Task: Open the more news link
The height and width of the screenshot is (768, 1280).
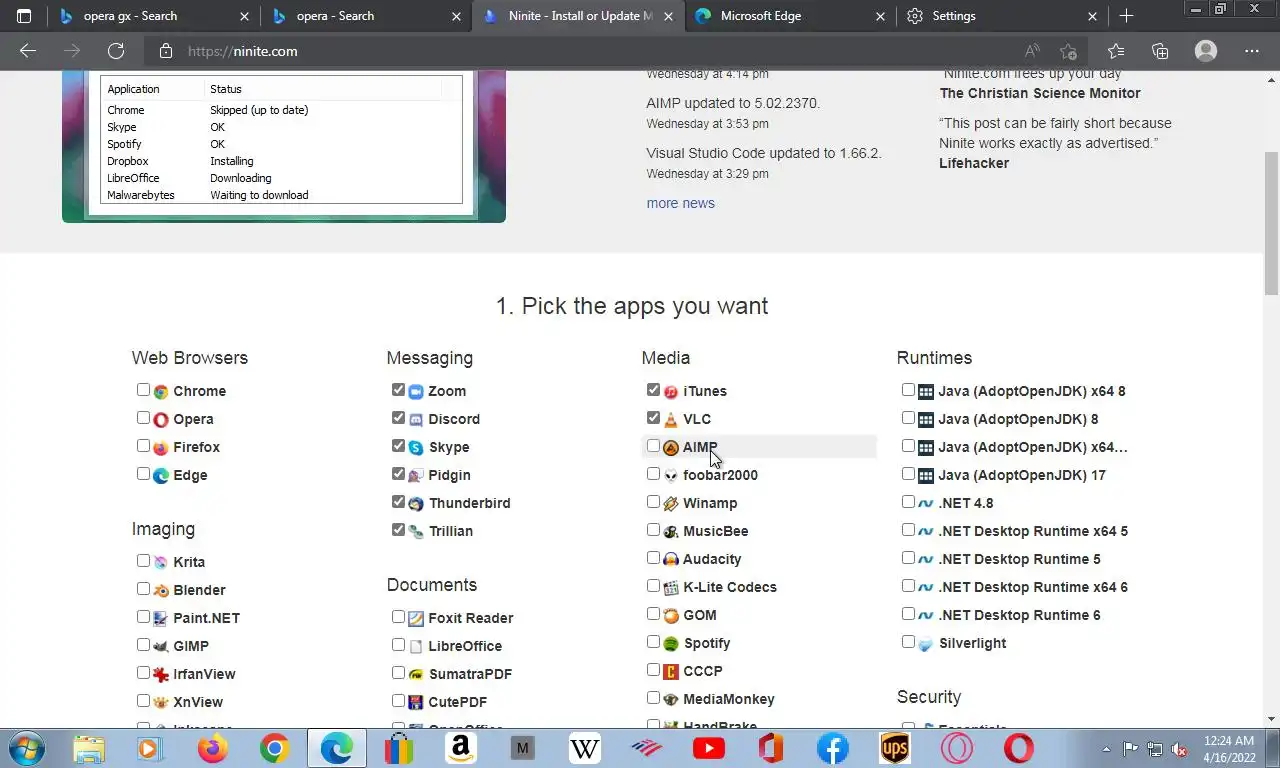Action: click(x=680, y=203)
